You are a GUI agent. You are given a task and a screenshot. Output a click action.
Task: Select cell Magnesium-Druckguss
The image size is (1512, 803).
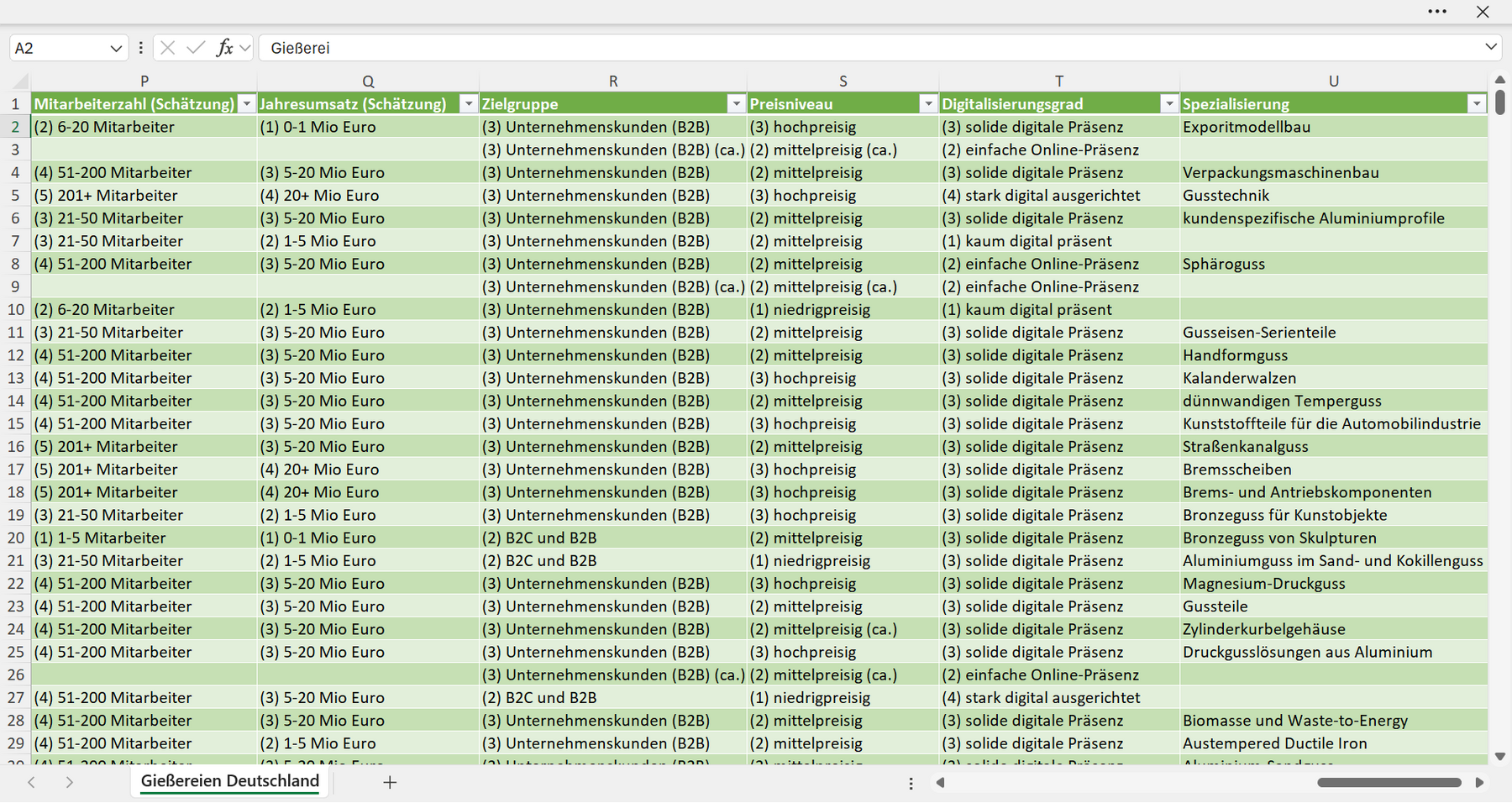1334,584
